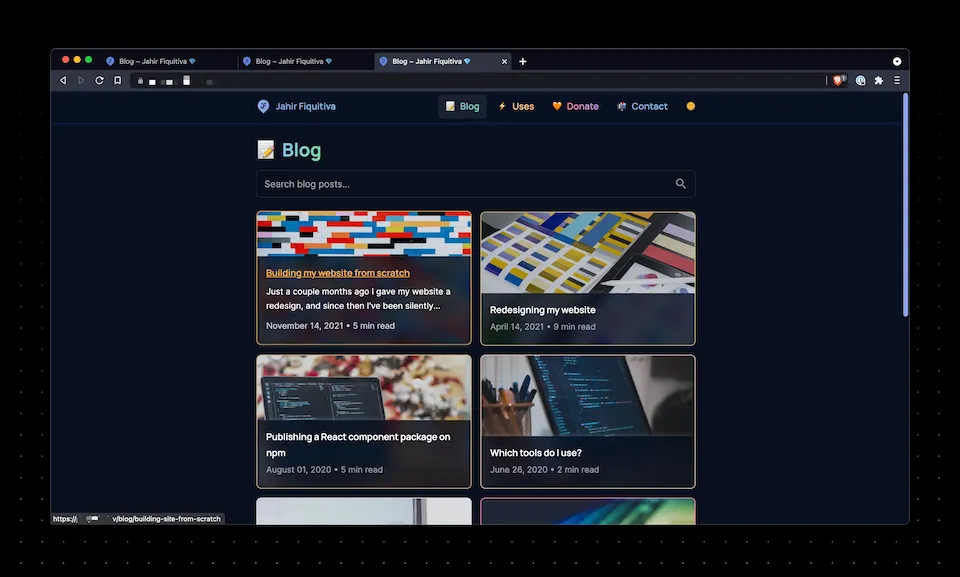Open a new tab with the plus icon
This screenshot has width=960, height=577.
[x=522, y=61]
